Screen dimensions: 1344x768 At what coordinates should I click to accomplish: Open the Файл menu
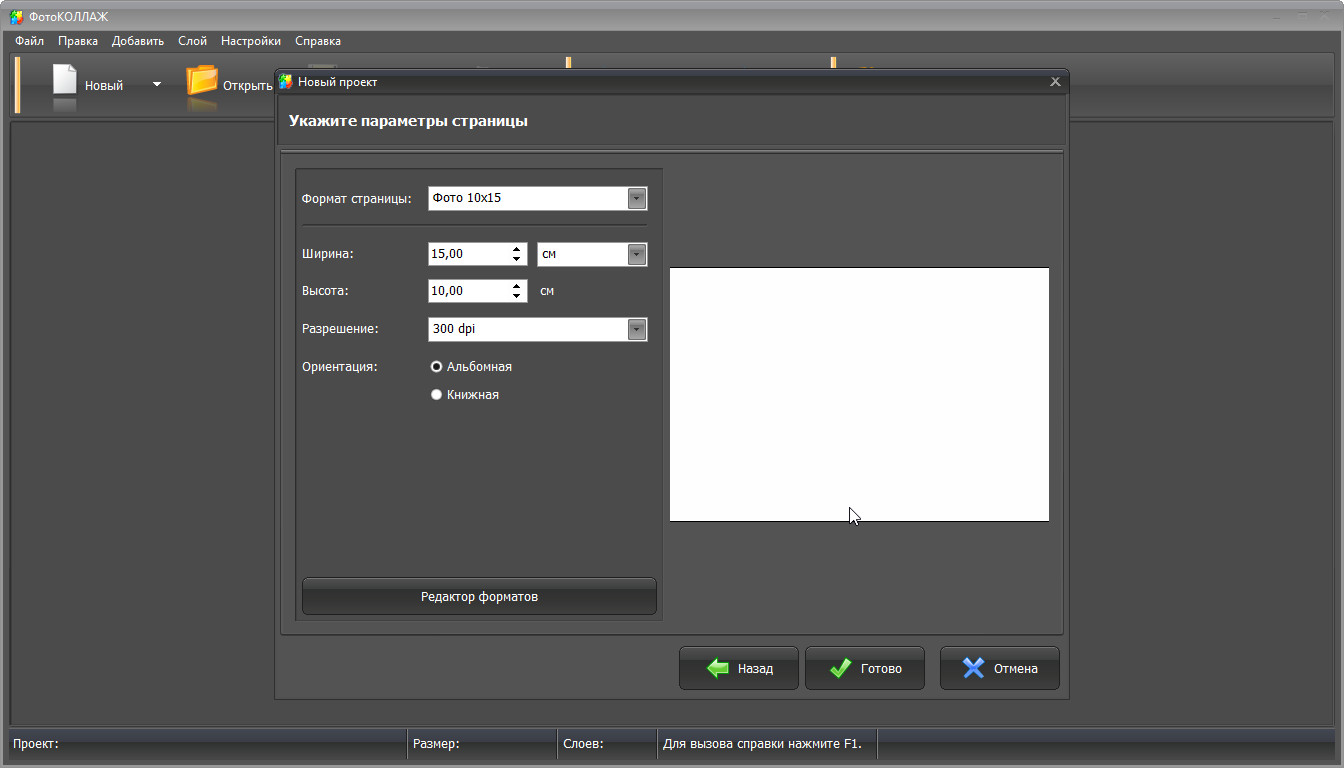[x=29, y=41]
